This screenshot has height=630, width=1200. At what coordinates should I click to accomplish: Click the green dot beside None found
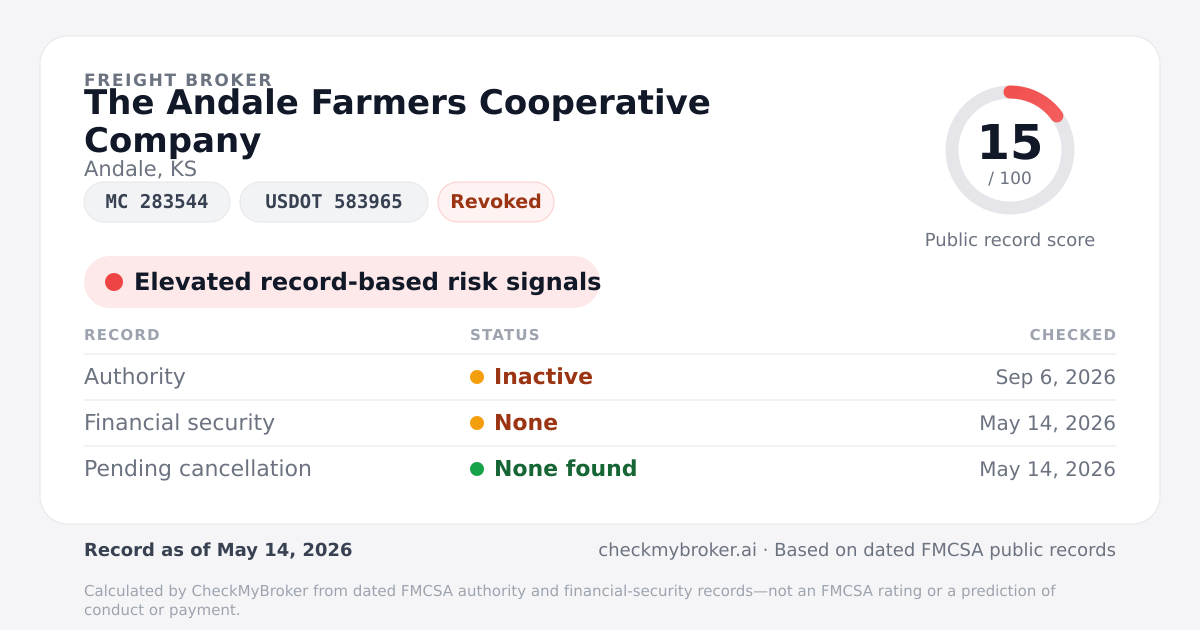[477, 469]
